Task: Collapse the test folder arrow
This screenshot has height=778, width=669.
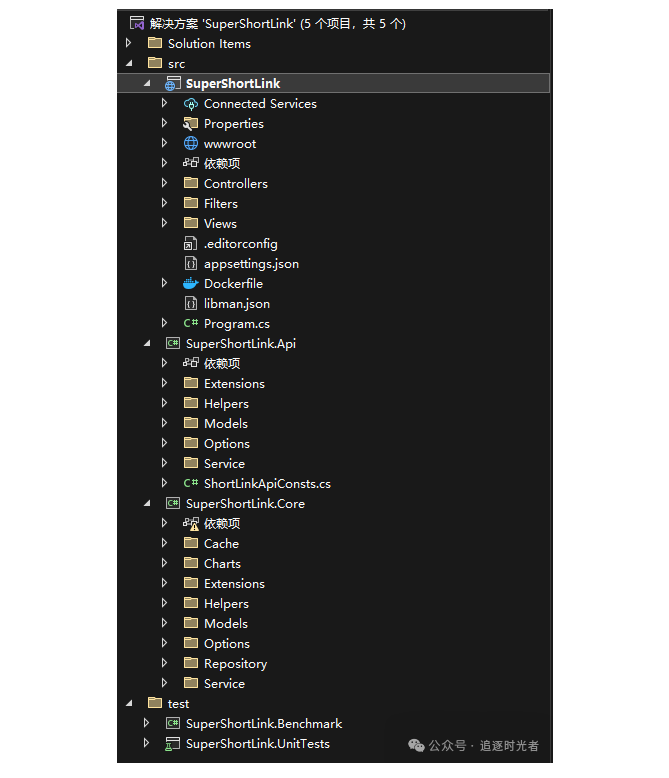Action: point(128,704)
